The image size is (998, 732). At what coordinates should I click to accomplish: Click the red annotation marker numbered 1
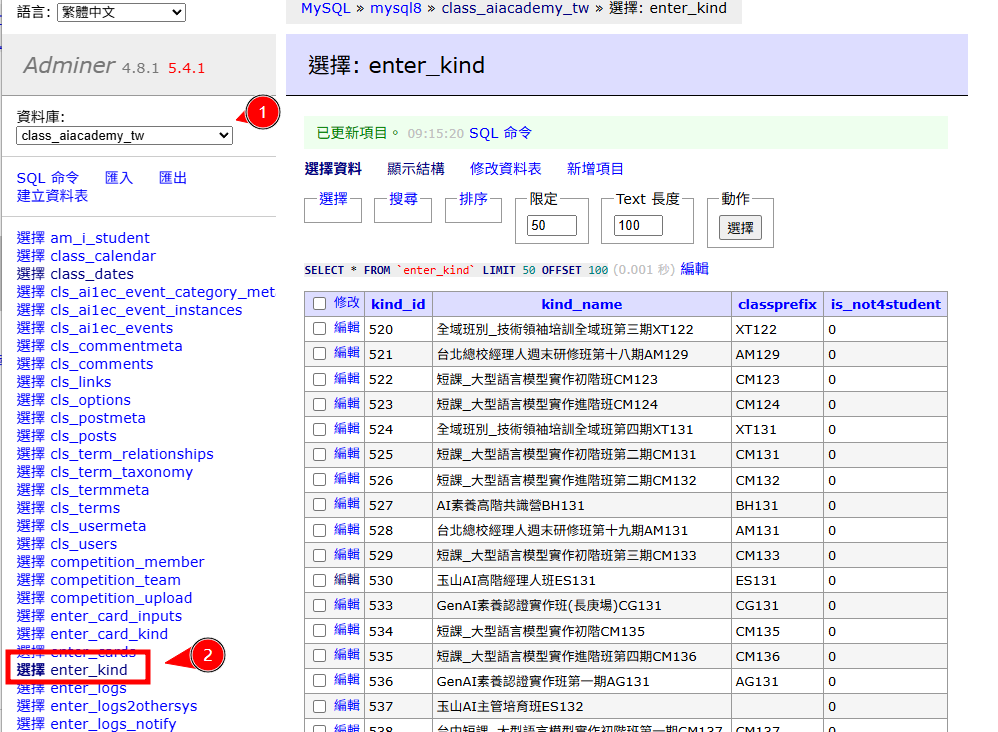coord(262,113)
